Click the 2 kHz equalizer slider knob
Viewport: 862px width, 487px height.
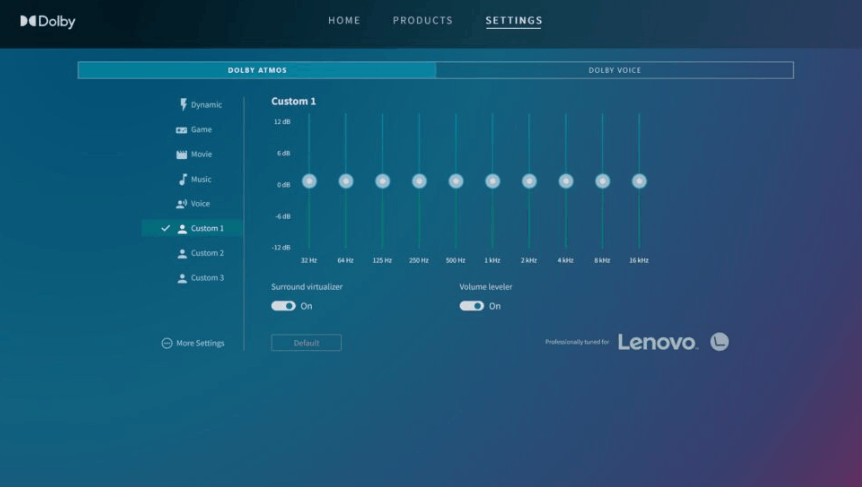click(529, 181)
